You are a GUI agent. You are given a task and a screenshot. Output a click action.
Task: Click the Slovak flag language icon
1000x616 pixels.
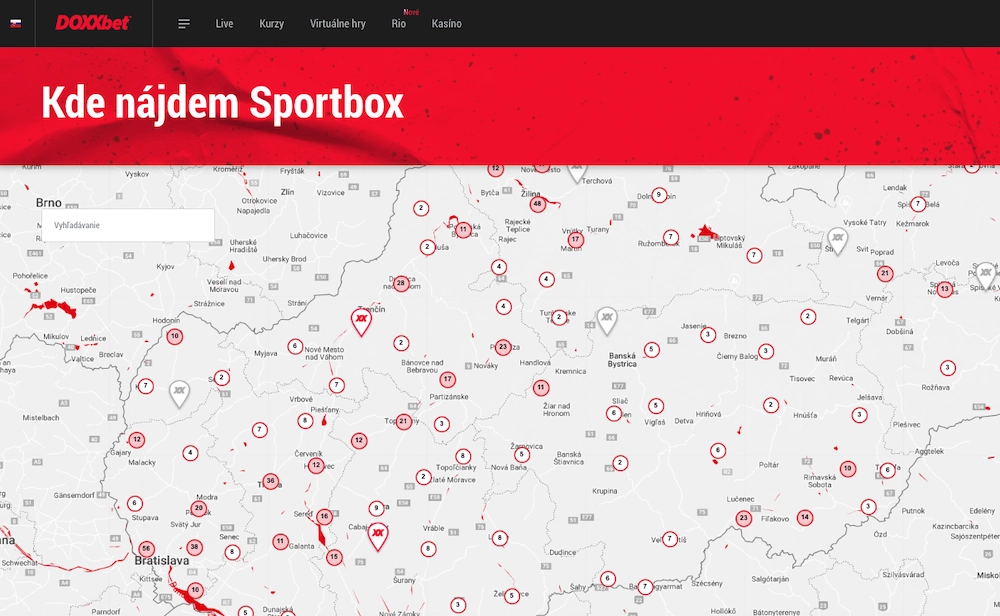click(16, 24)
